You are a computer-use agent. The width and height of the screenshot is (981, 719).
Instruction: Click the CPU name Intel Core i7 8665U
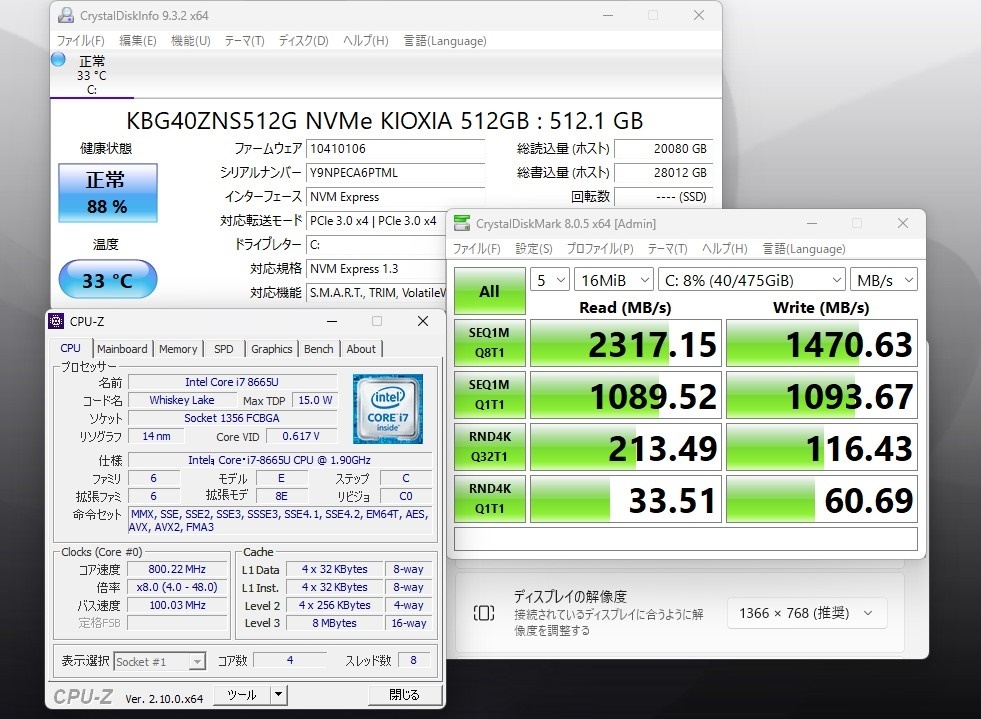point(232,382)
